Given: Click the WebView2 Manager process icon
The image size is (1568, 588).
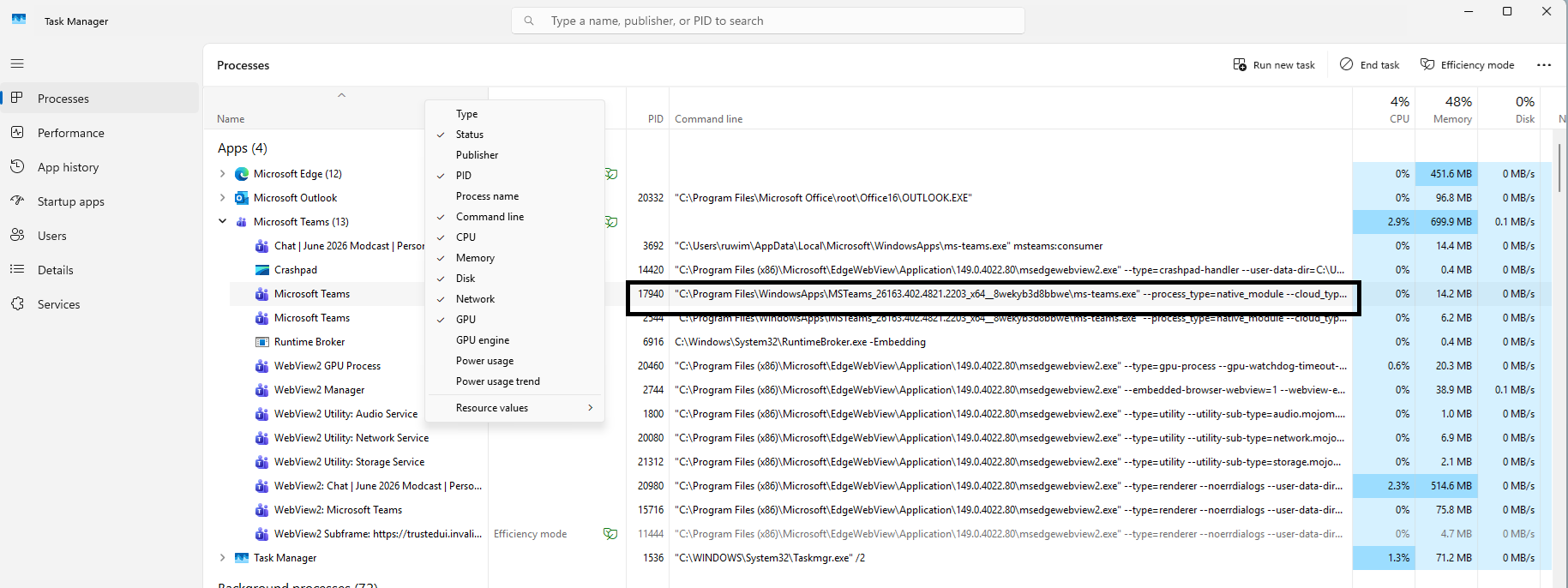Looking at the screenshot, I should pos(262,390).
